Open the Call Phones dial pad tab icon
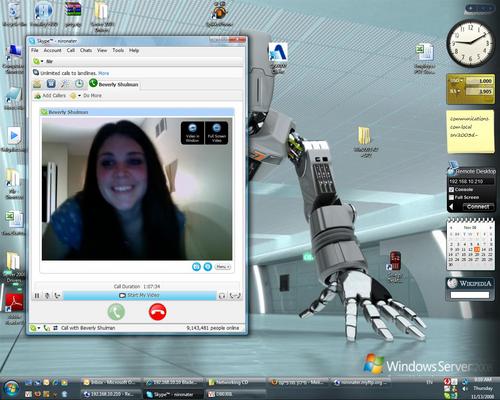 (x=51, y=84)
